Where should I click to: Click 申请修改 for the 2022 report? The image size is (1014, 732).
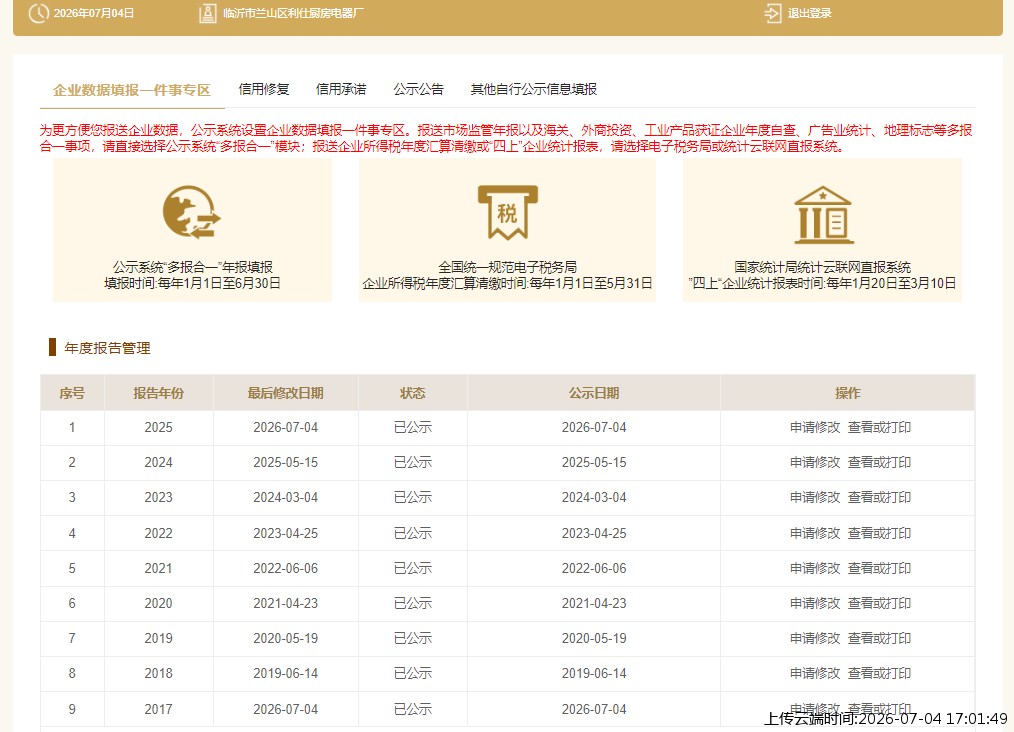815,533
